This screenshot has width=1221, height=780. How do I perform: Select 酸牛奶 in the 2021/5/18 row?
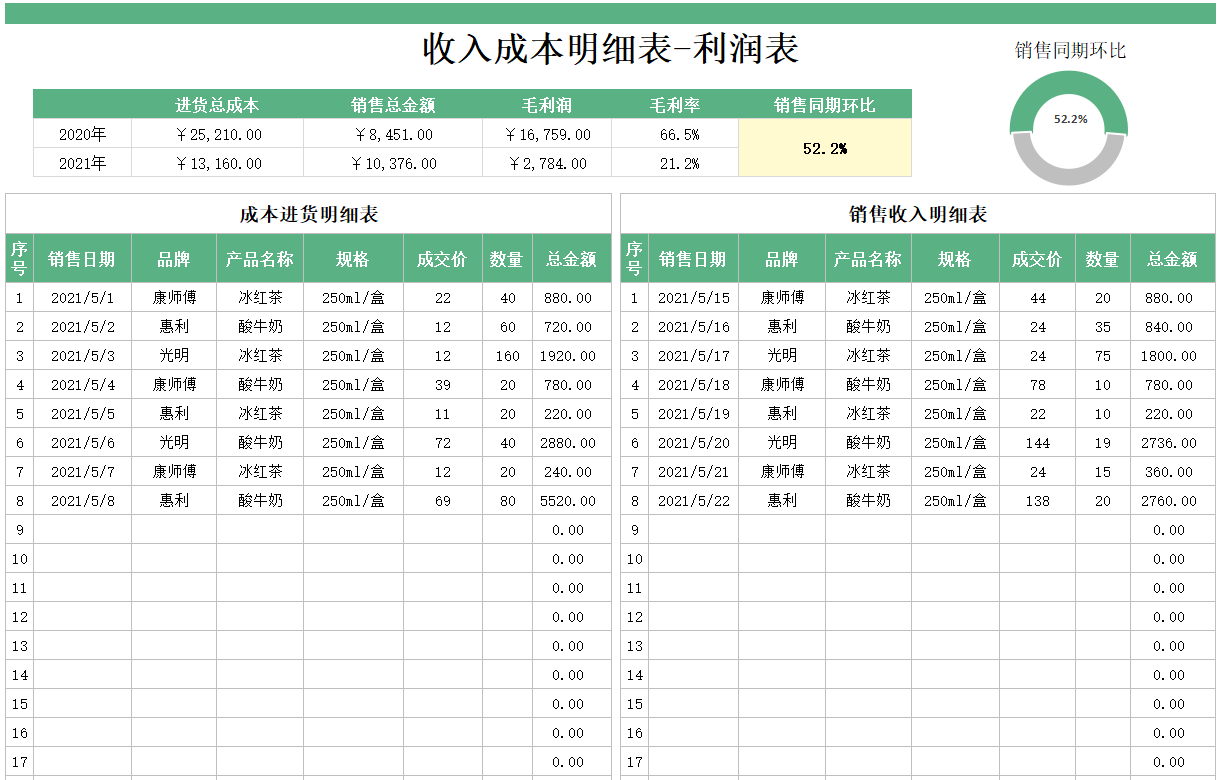pos(868,385)
